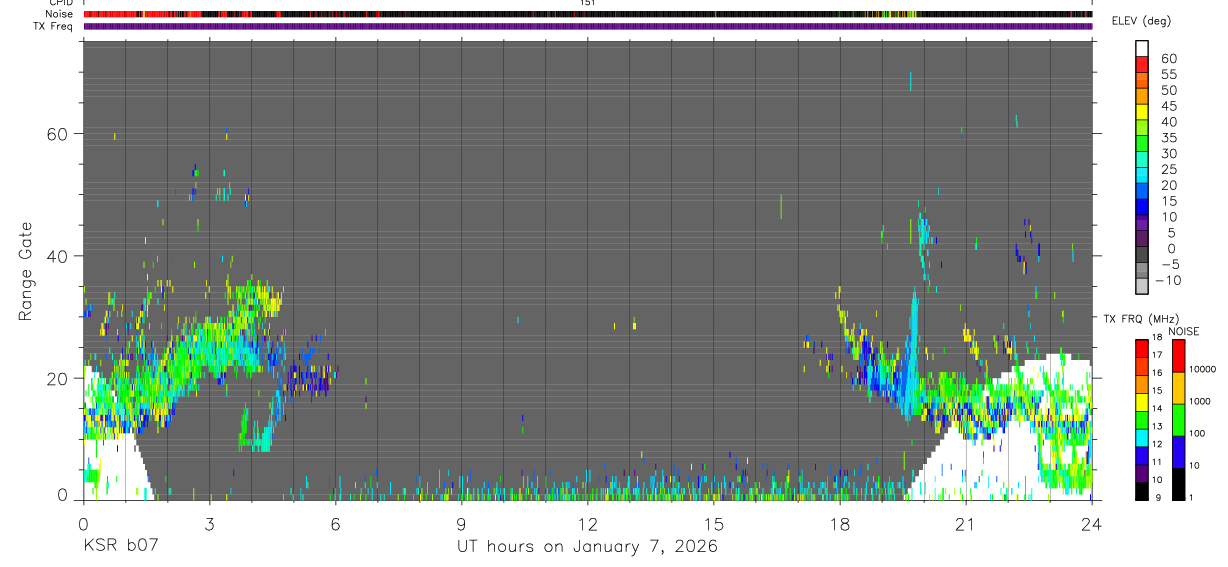The image size is (1228, 567).
Task: Click the red 10000 noise scale swatch
Action: (x=1179, y=356)
